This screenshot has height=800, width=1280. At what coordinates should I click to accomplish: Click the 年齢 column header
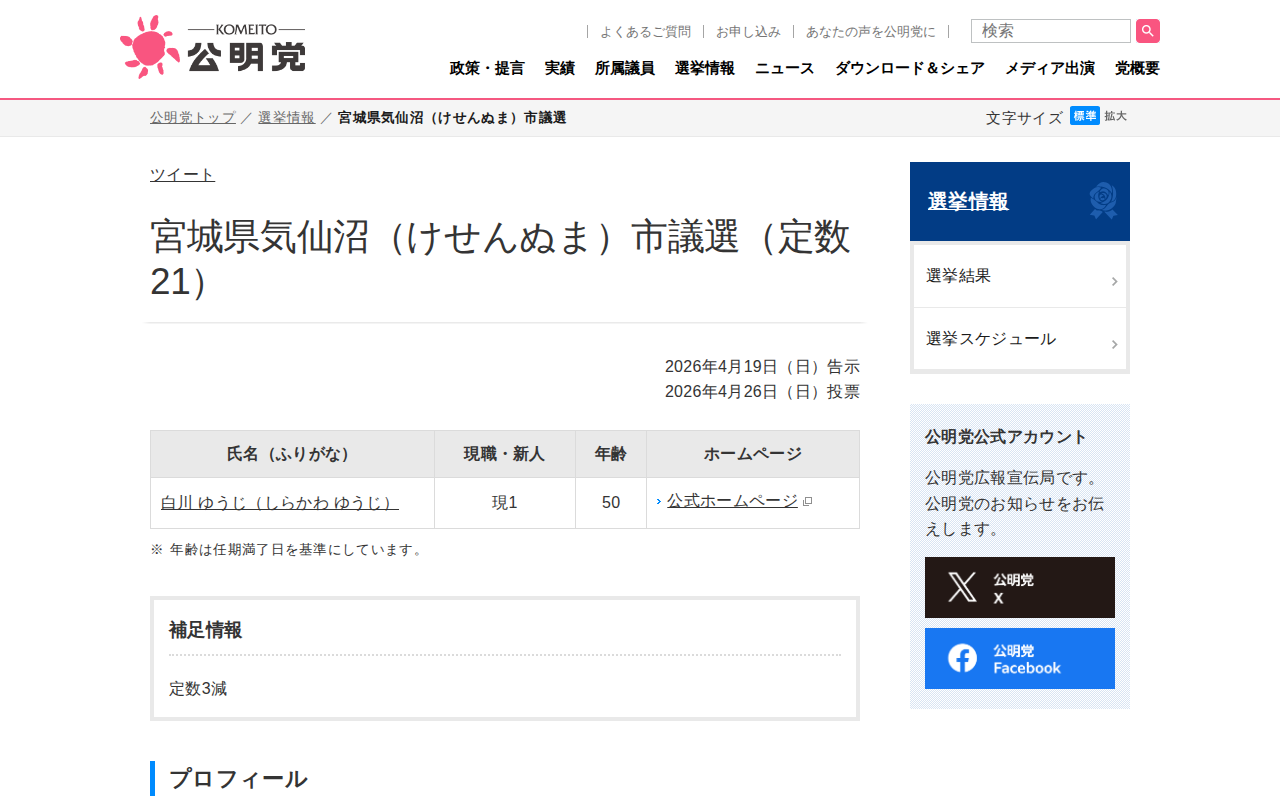click(x=611, y=454)
